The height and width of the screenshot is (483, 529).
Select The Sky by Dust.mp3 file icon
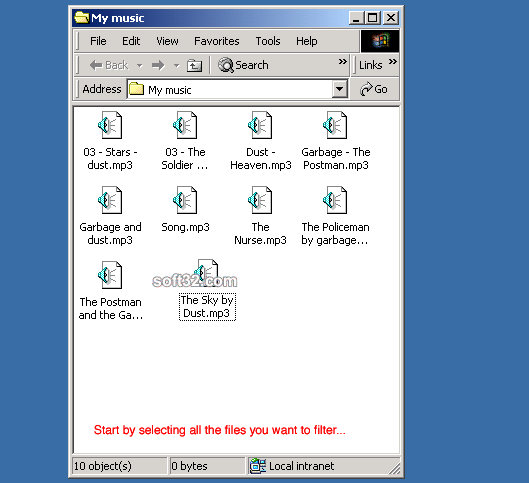click(x=206, y=273)
